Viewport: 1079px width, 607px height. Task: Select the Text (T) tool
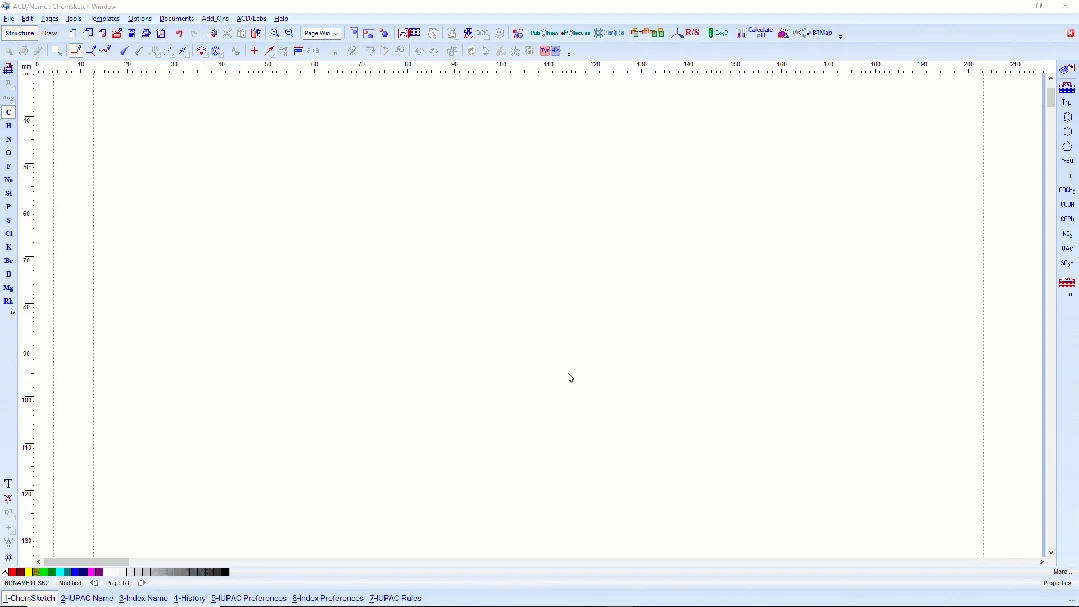coord(8,484)
